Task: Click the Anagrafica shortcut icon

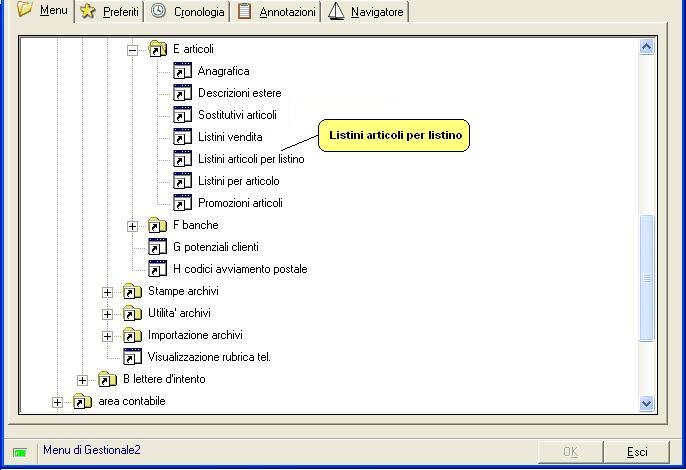Action: click(182, 71)
